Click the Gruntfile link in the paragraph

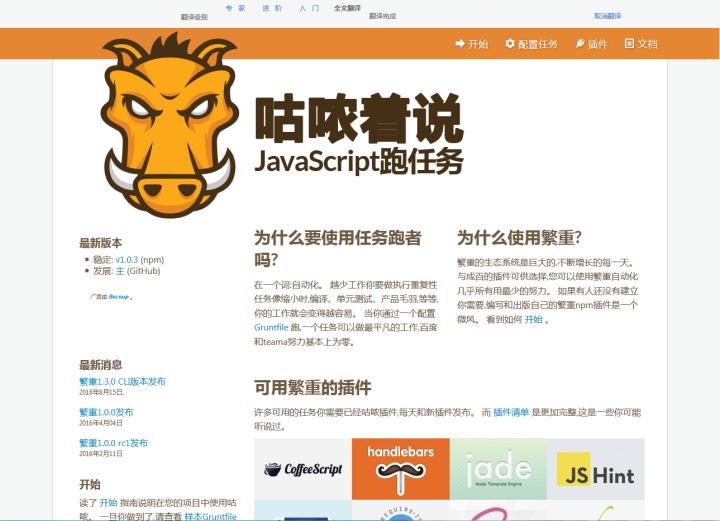[271, 327]
